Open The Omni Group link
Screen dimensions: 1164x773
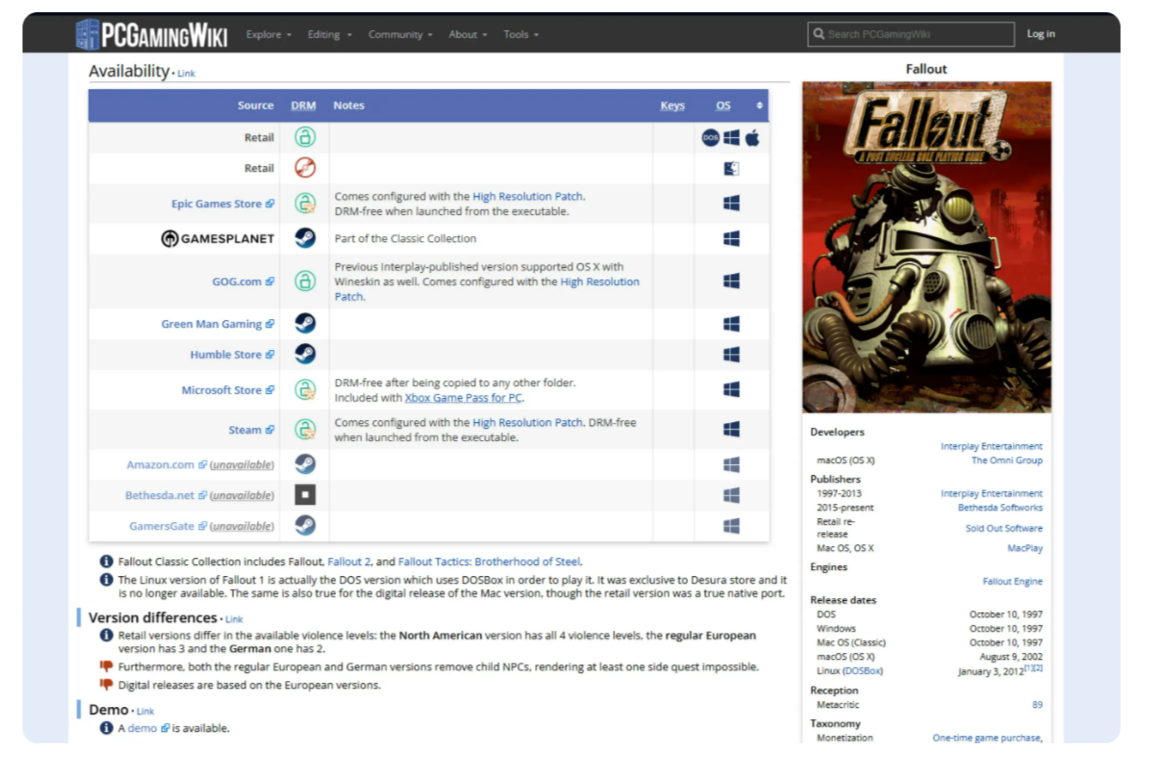click(x=1007, y=460)
